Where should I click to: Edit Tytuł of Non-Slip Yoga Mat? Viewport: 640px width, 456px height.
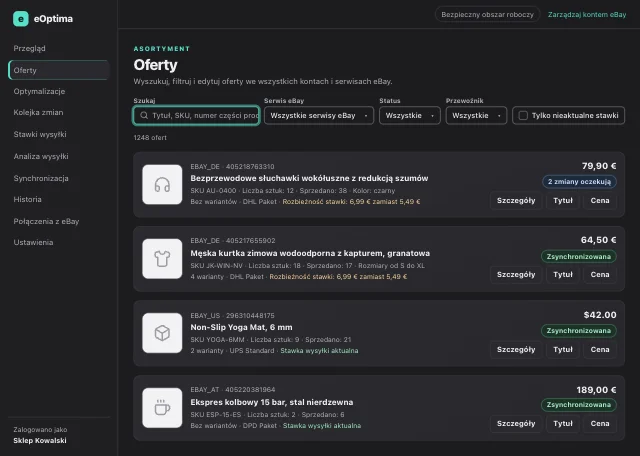pyautogui.click(x=563, y=349)
